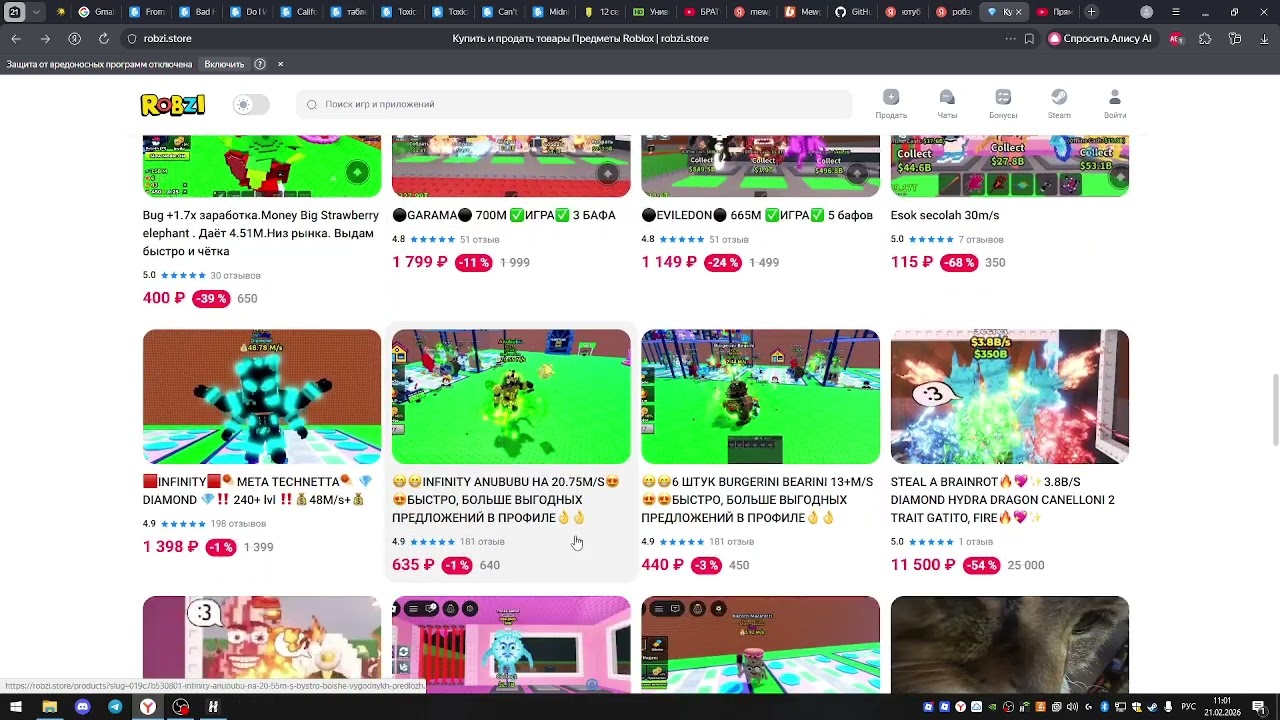Open the Steam icon in site header
The image size is (1280, 720).
click(x=1059, y=103)
